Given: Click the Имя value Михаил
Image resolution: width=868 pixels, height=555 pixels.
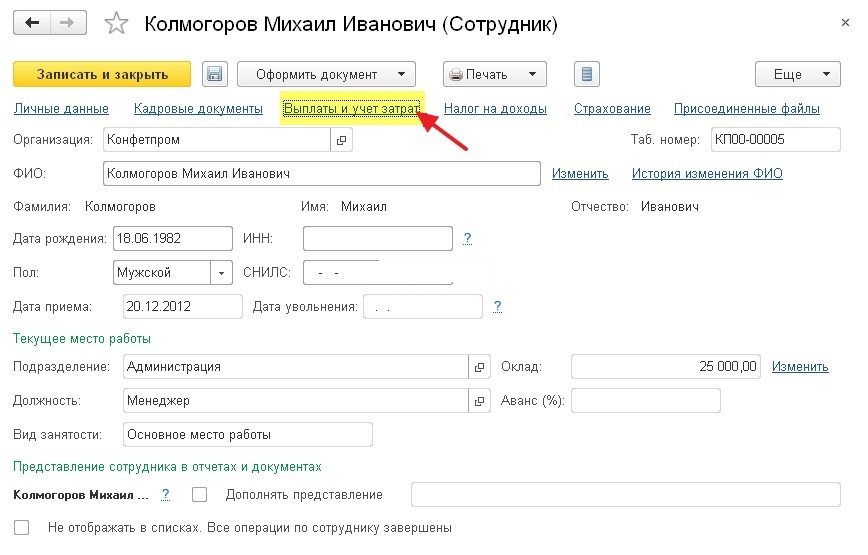Looking at the screenshot, I should point(364,207).
